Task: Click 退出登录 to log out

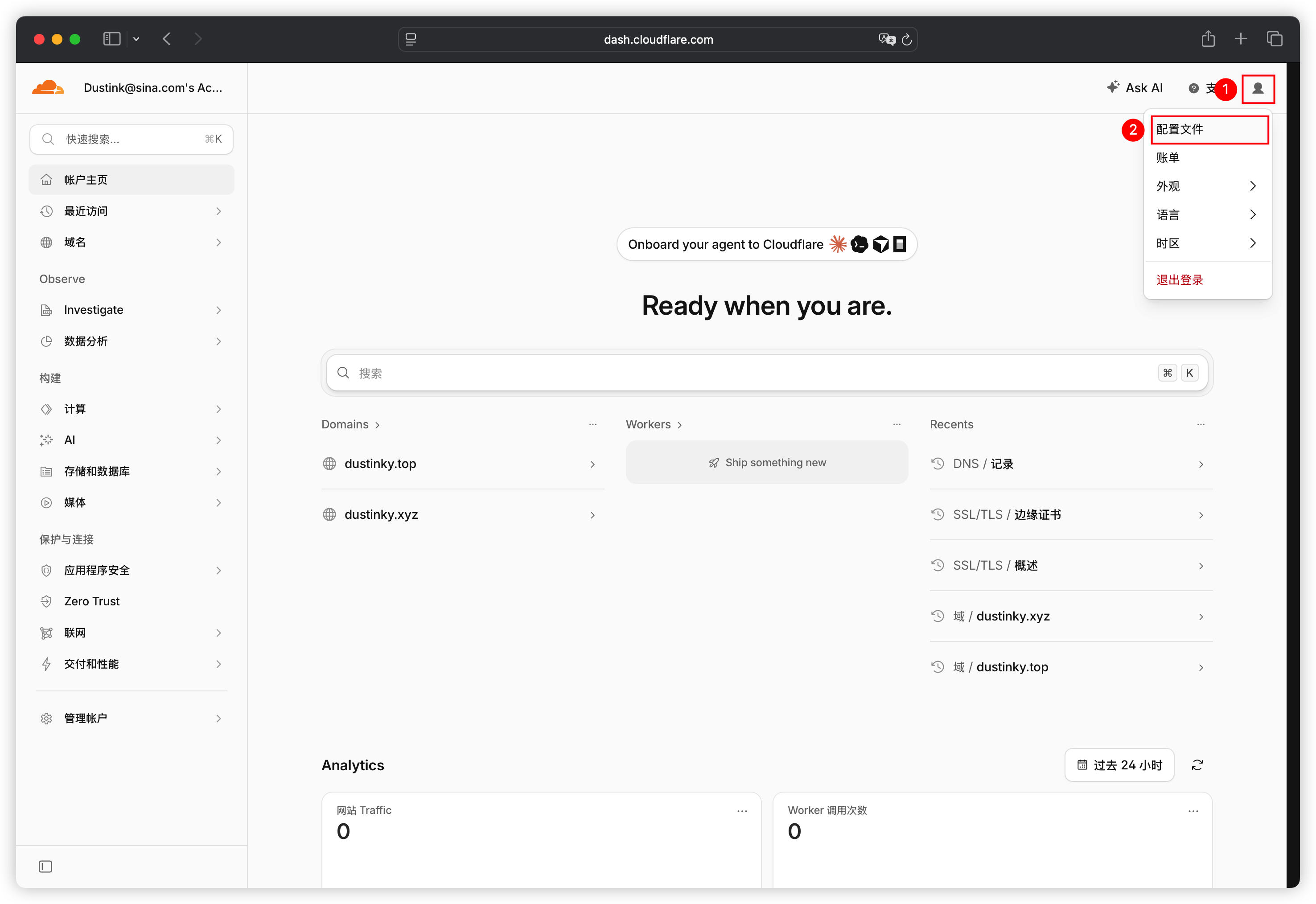Action: tap(1179, 280)
